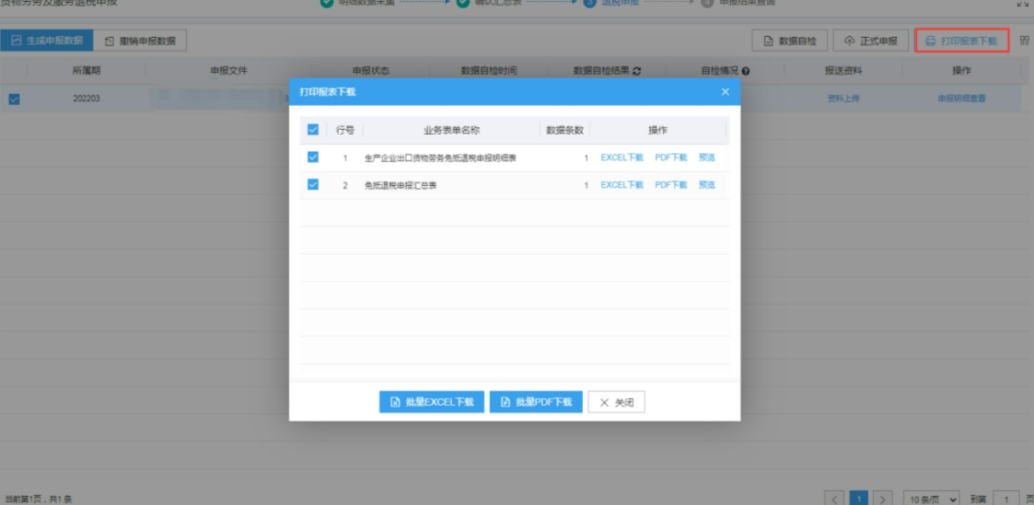The image size is (1034, 505).
Task: Download EXCEL for row 1 明细表
Action: click(622, 158)
